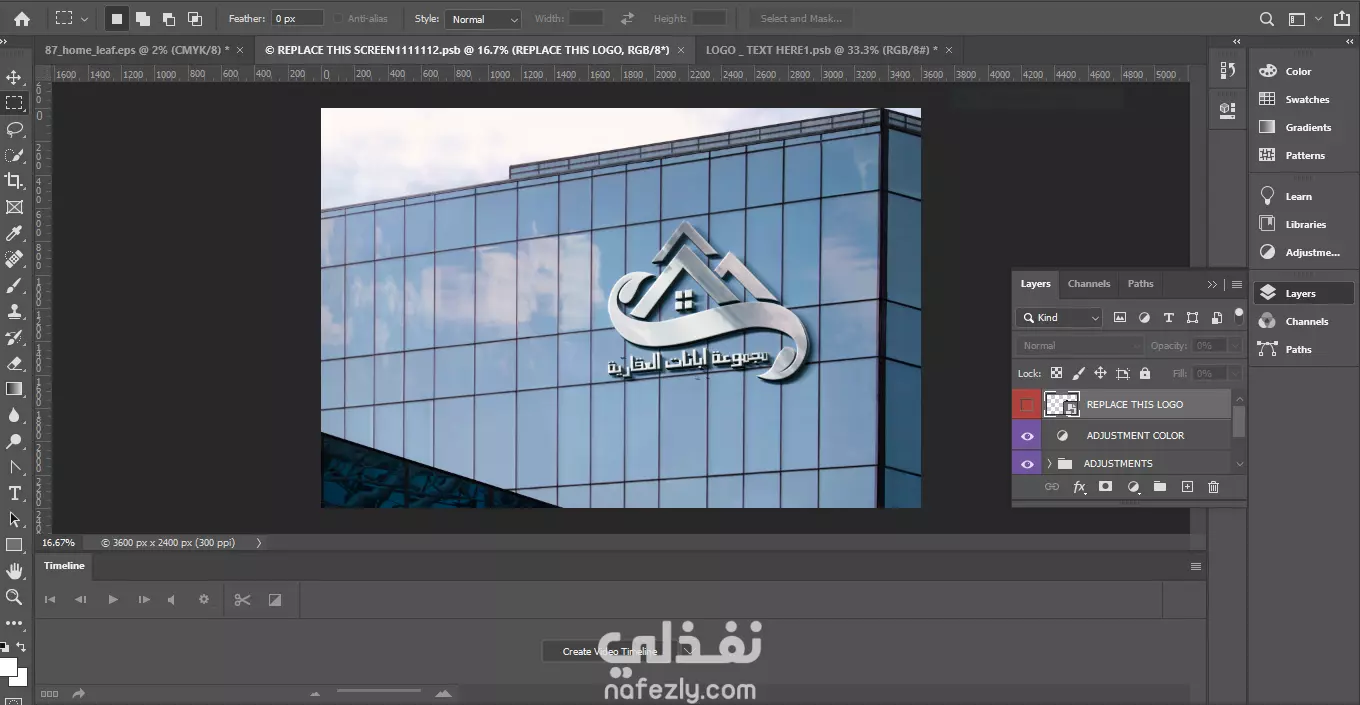Image resolution: width=1360 pixels, height=705 pixels.
Task: Select the Clone Stamp tool
Action: (x=14, y=311)
